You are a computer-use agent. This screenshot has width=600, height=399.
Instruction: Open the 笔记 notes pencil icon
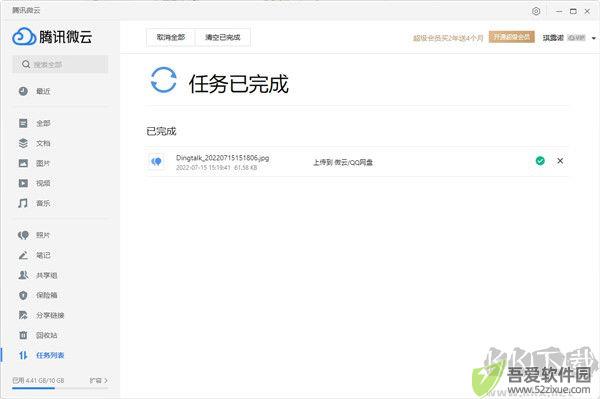click(23, 255)
